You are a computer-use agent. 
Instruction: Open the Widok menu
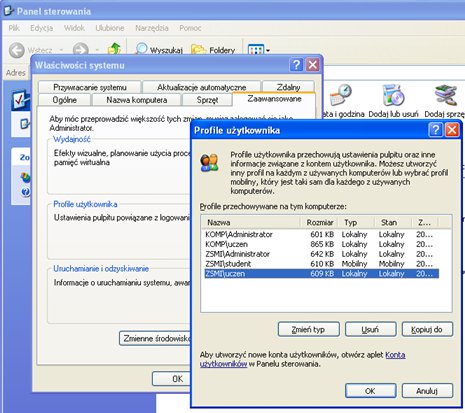(74, 28)
